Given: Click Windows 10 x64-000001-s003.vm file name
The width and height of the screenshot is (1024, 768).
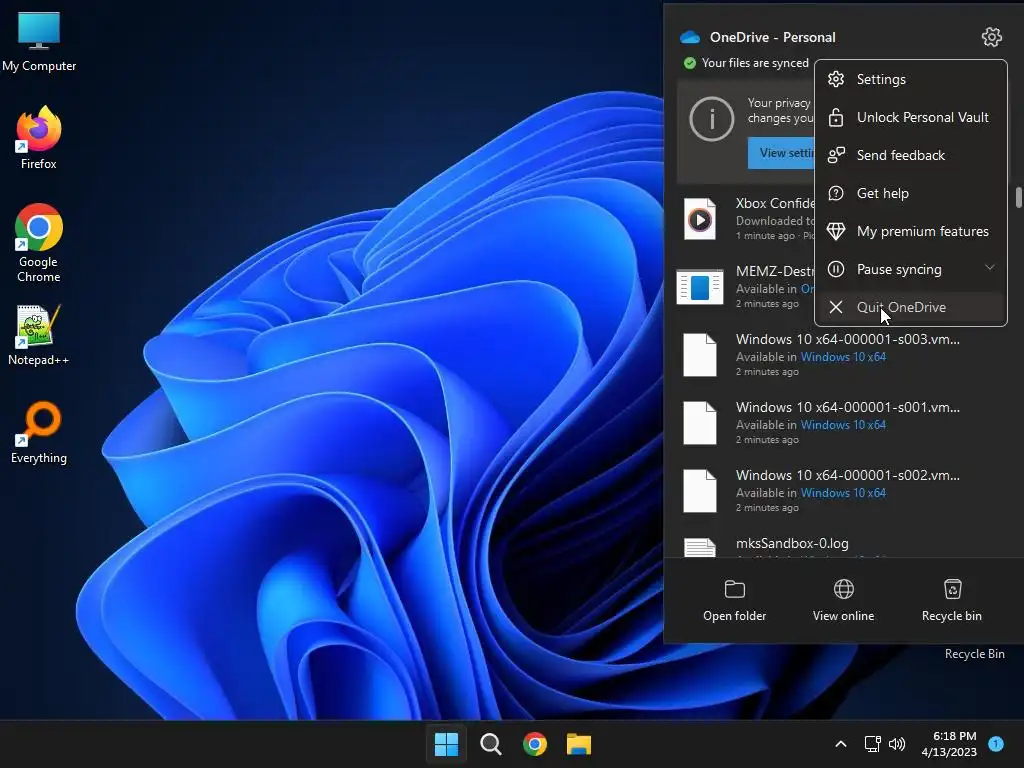Looking at the screenshot, I should [848, 339].
